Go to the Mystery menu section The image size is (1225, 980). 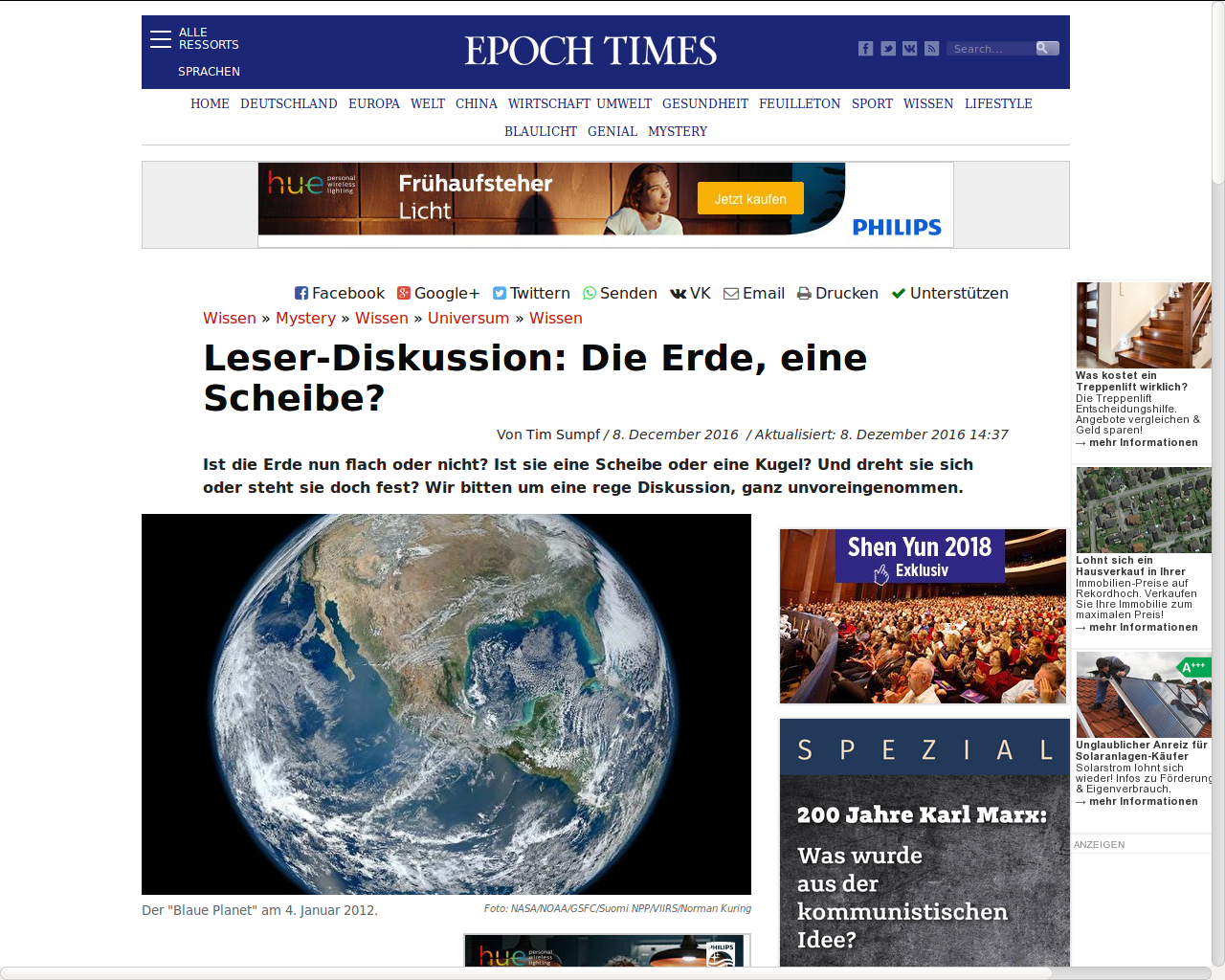[678, 131]
